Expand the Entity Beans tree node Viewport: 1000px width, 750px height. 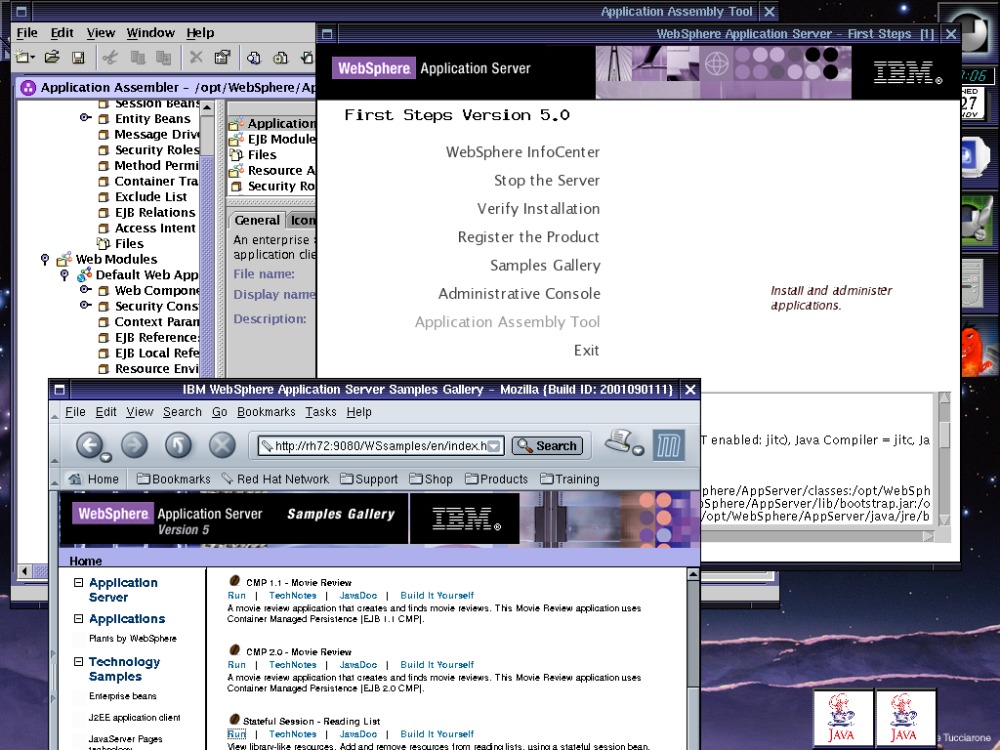84,117
